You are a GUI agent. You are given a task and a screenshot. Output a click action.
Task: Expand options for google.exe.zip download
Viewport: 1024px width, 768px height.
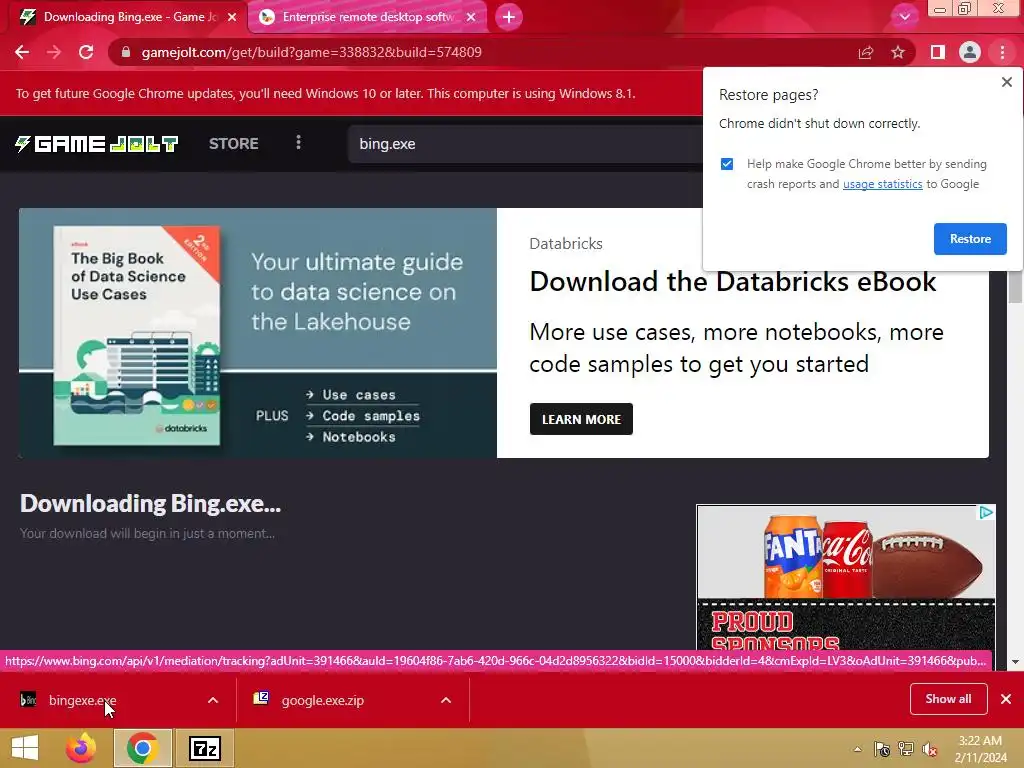446,700
